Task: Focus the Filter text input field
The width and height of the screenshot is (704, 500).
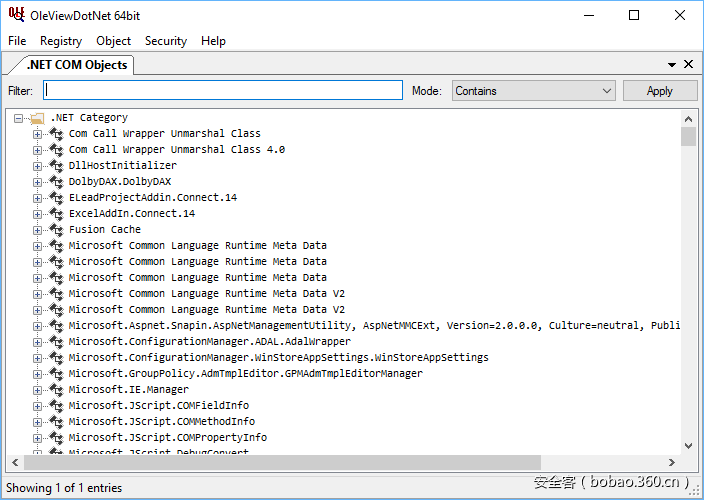Action: coord(222,91)
